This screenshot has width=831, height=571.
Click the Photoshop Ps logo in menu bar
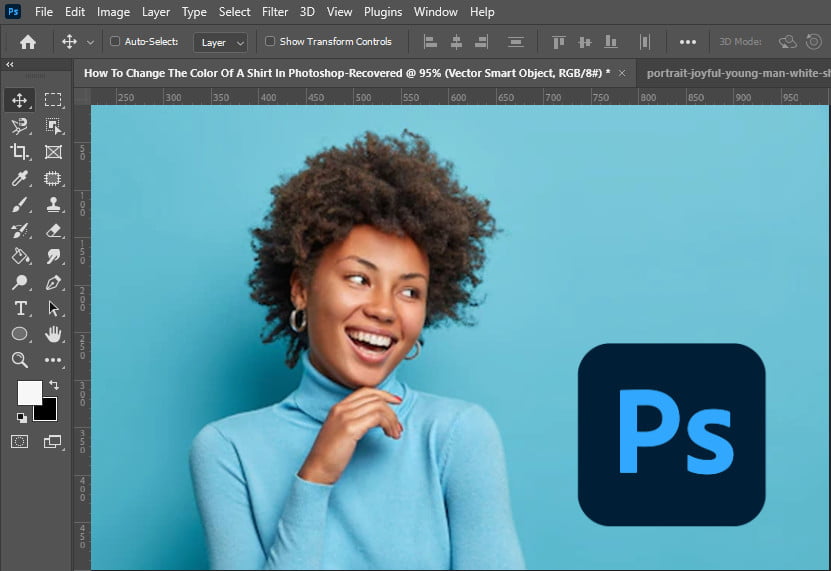coord(13,11)
